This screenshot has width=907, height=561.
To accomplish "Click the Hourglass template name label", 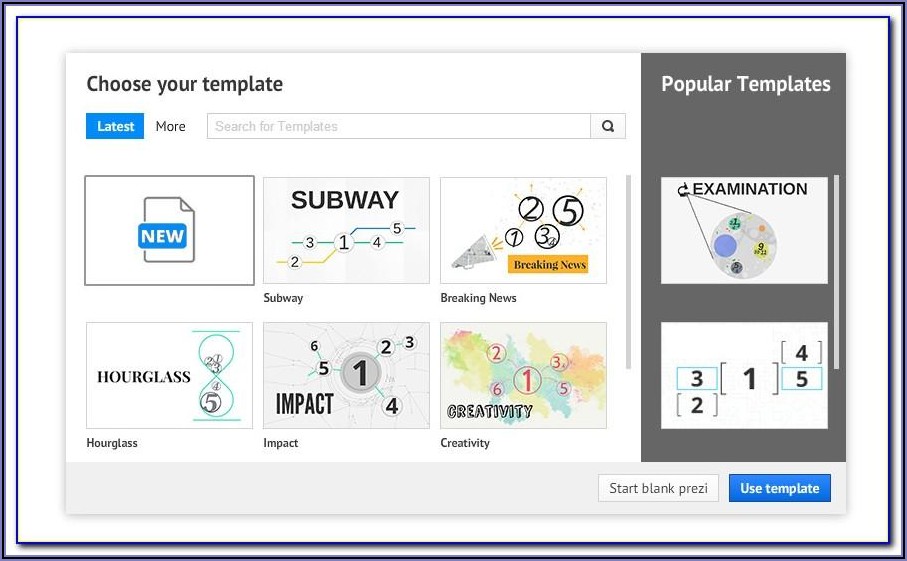I will pos(112,443).
